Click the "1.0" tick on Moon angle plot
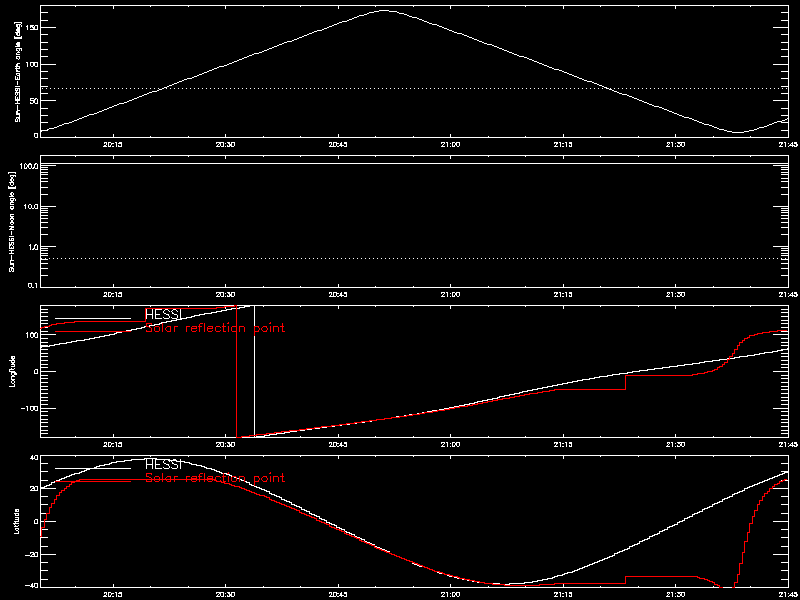The width and height of the screenshot is (800, 600). click(33, 247)
